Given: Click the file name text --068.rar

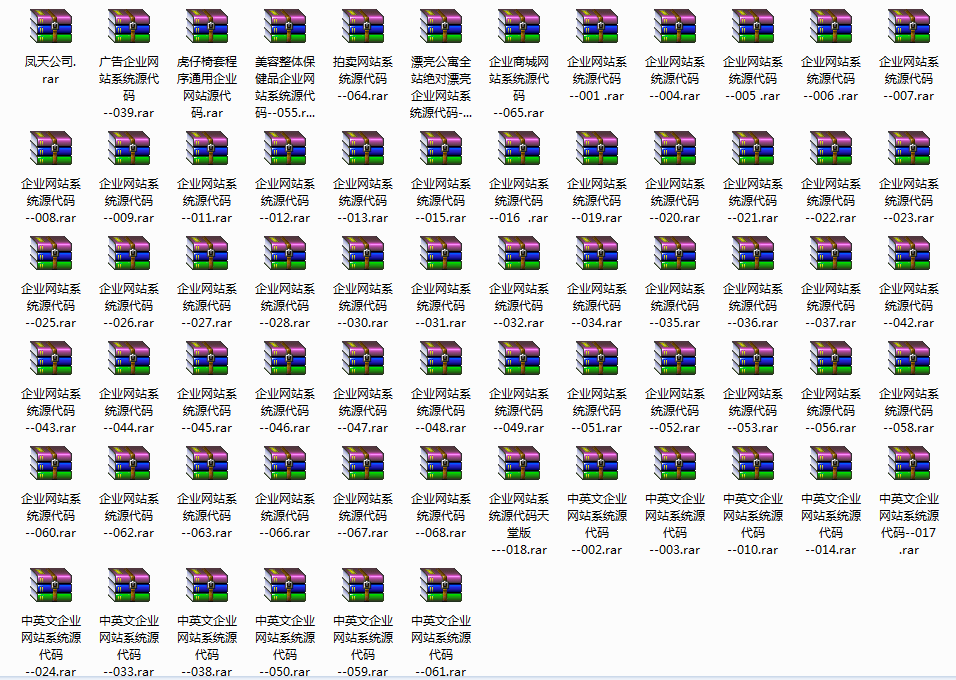Looking at the screenshot, I should (x=441, y=533).
